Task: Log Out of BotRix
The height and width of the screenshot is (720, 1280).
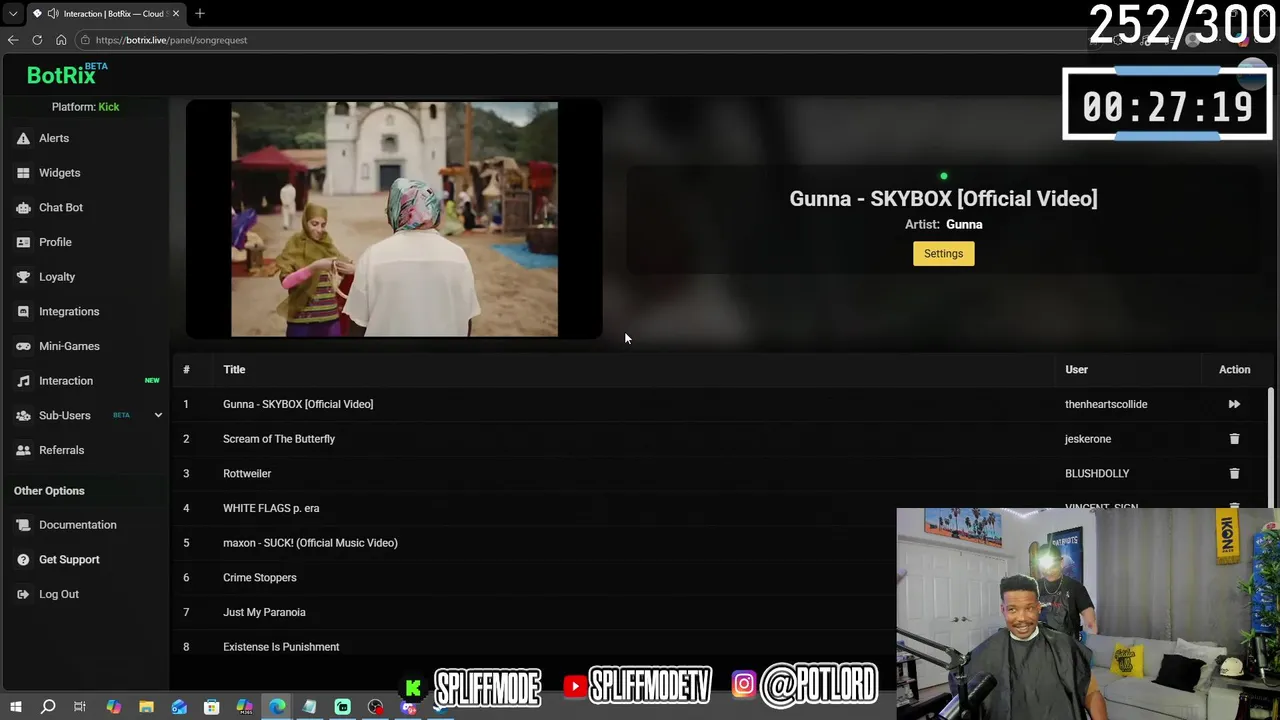Action: click(59, 594)
